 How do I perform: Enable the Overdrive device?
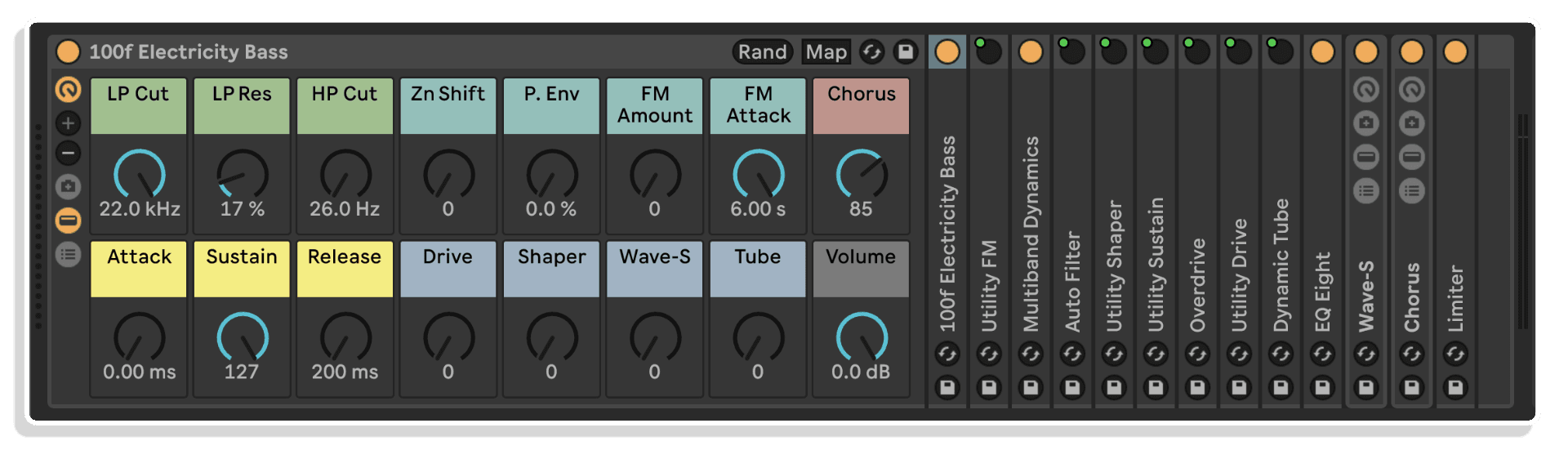pos(1197,51)
